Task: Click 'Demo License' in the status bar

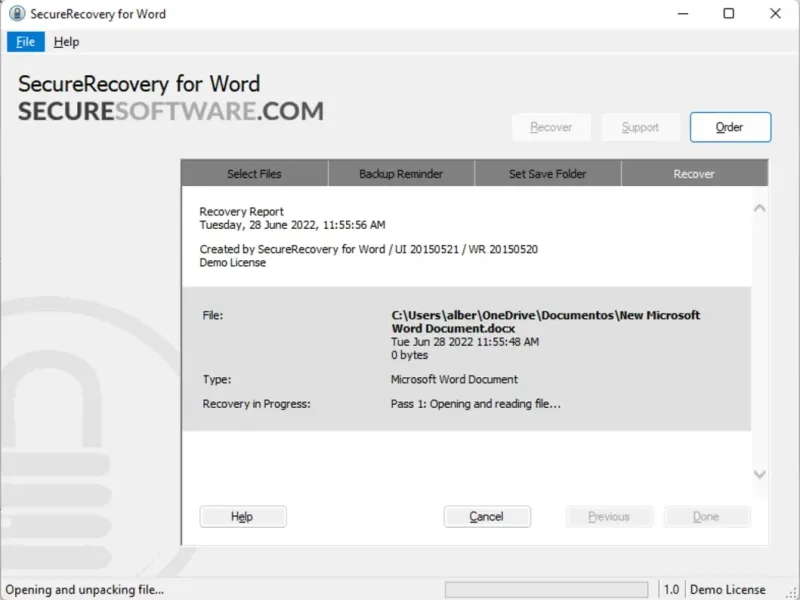Action: tap(728, 590)
